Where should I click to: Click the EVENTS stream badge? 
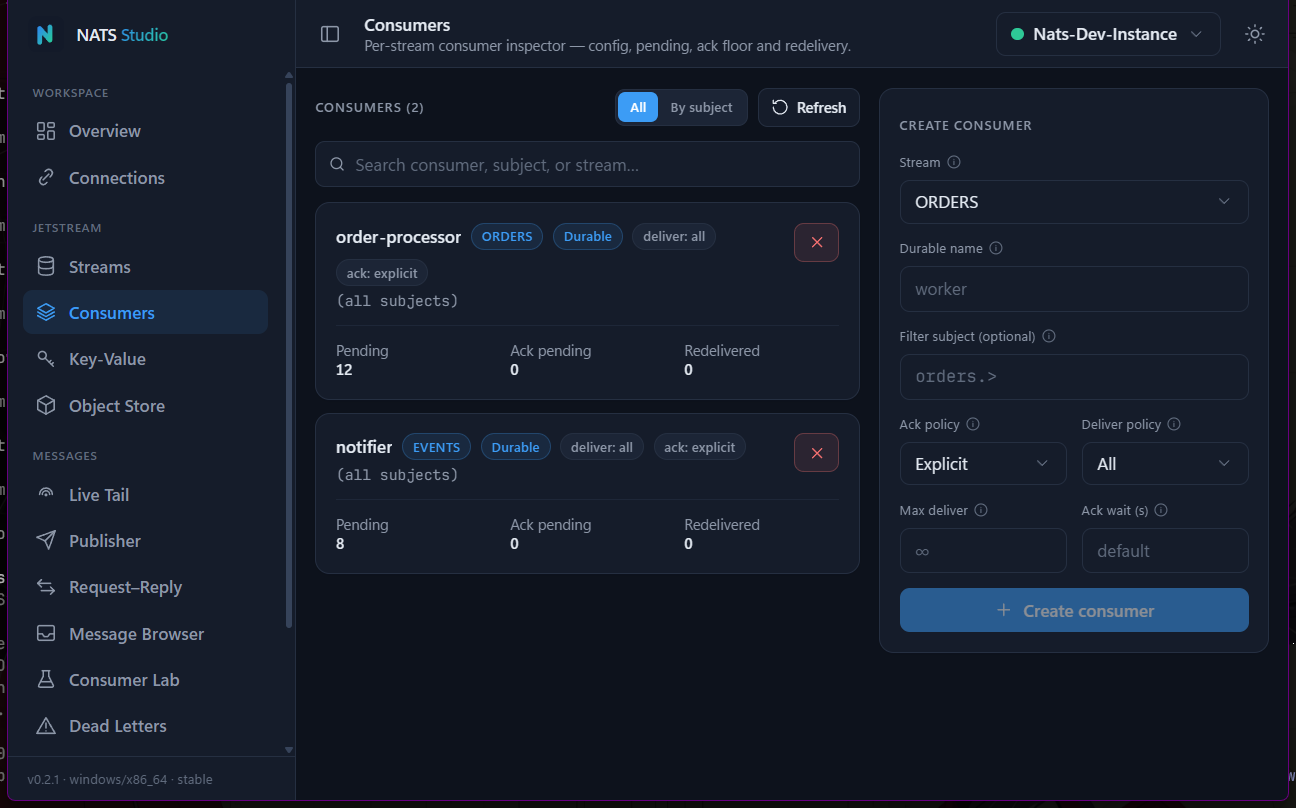pos(437,447)
